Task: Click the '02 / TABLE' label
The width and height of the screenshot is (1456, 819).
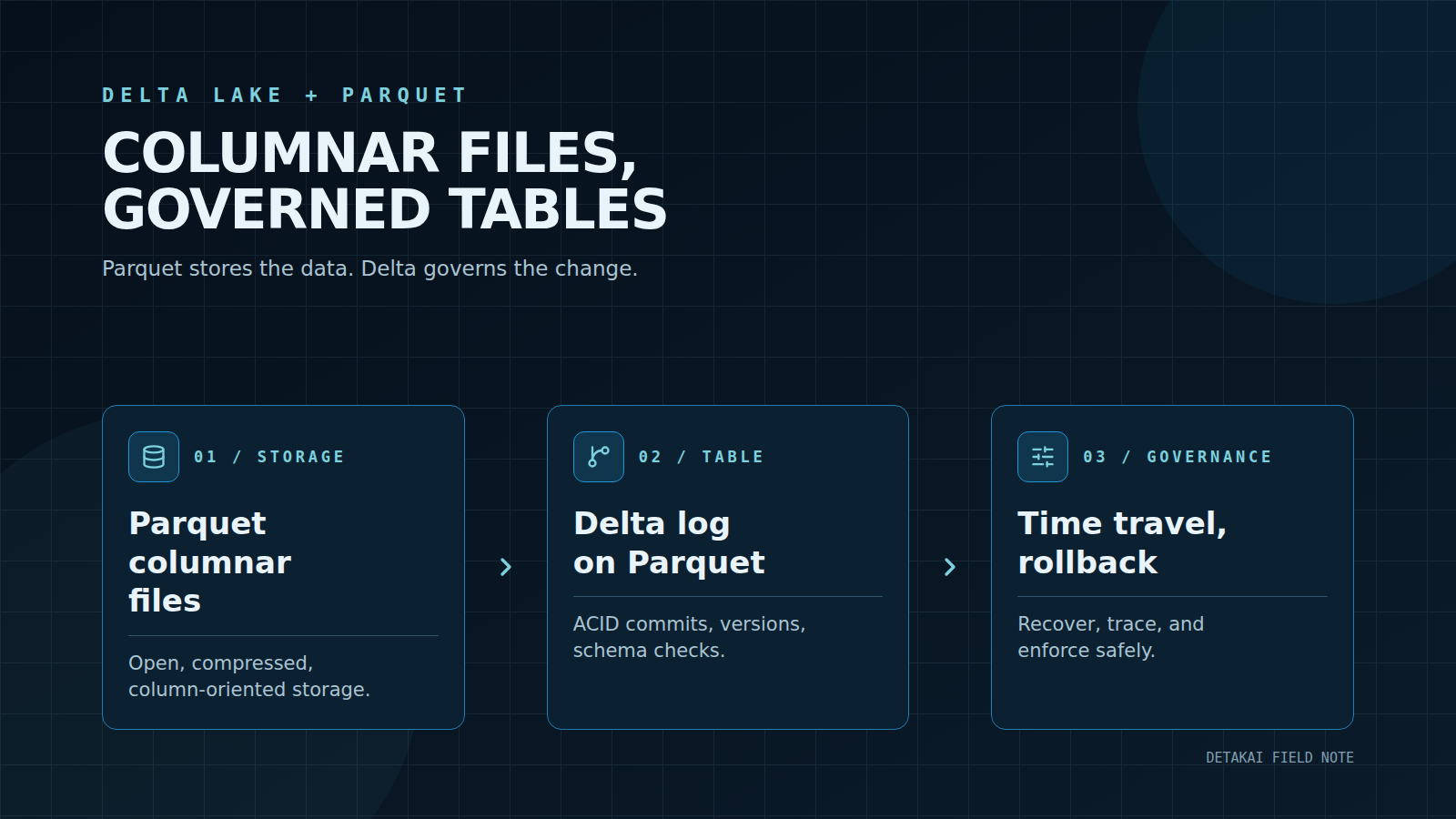Action: (701, 457)
